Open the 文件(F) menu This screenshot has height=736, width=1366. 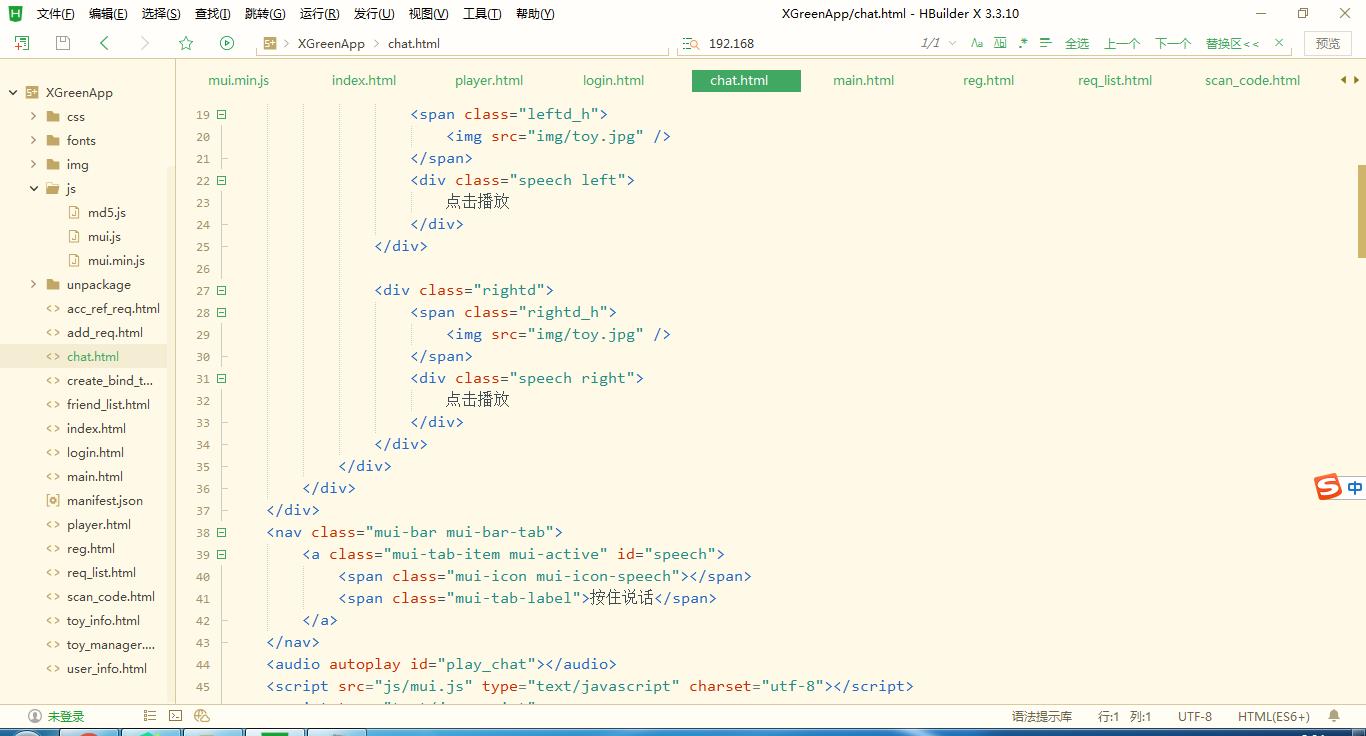(55, 14)
